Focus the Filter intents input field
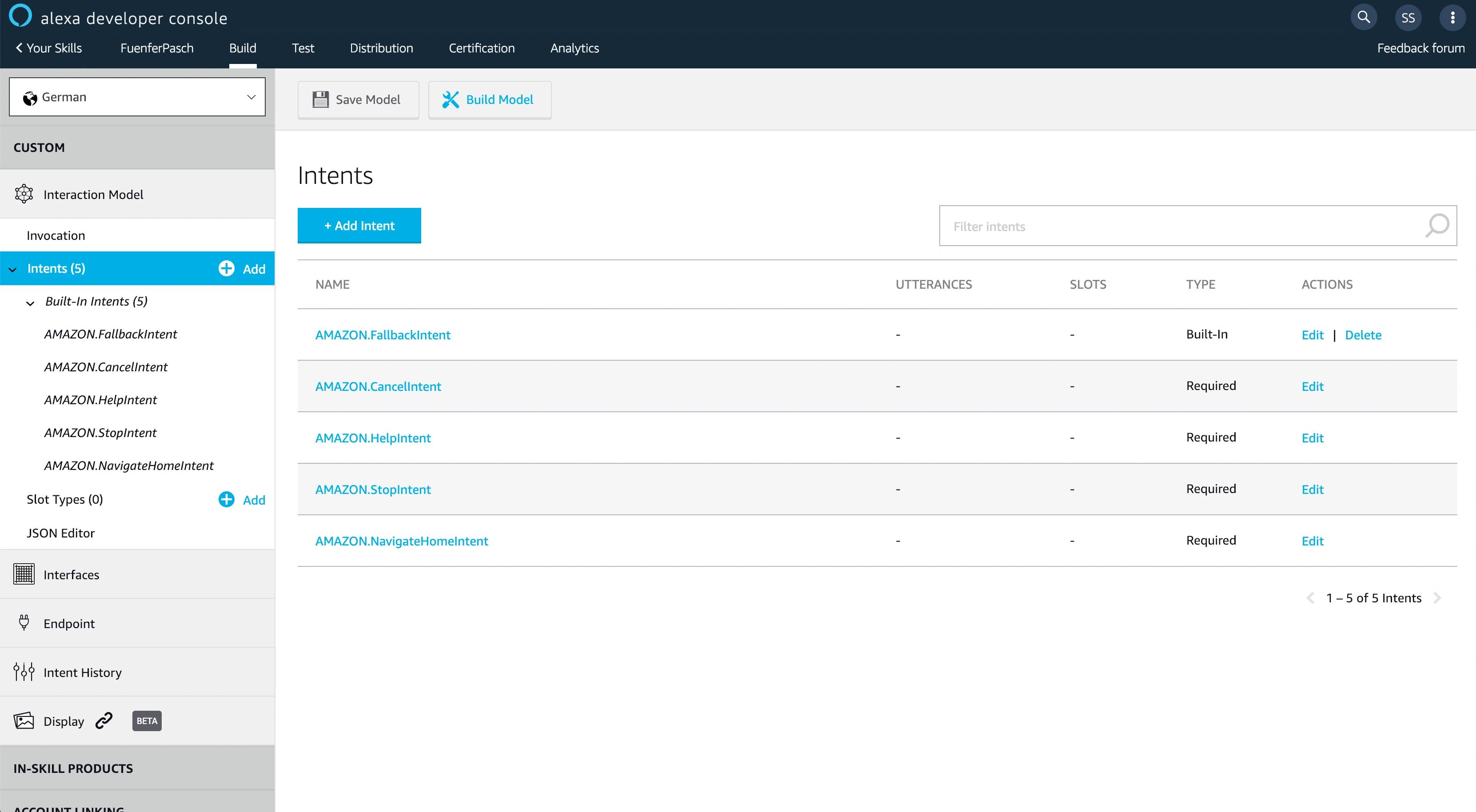 click(1197, 226)
